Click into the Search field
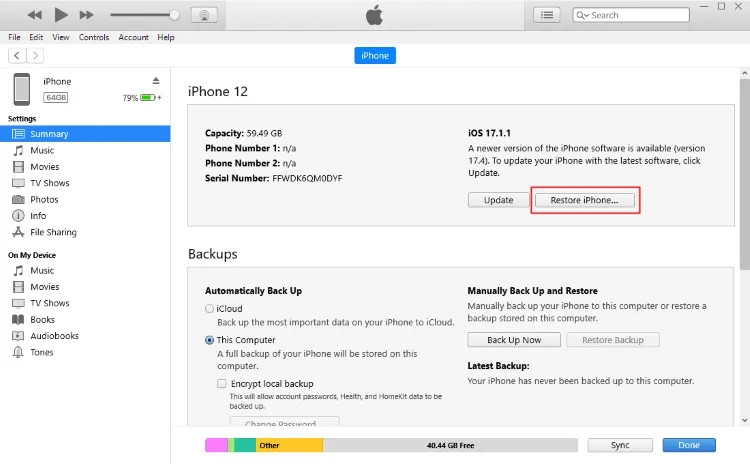 (631, 15)
